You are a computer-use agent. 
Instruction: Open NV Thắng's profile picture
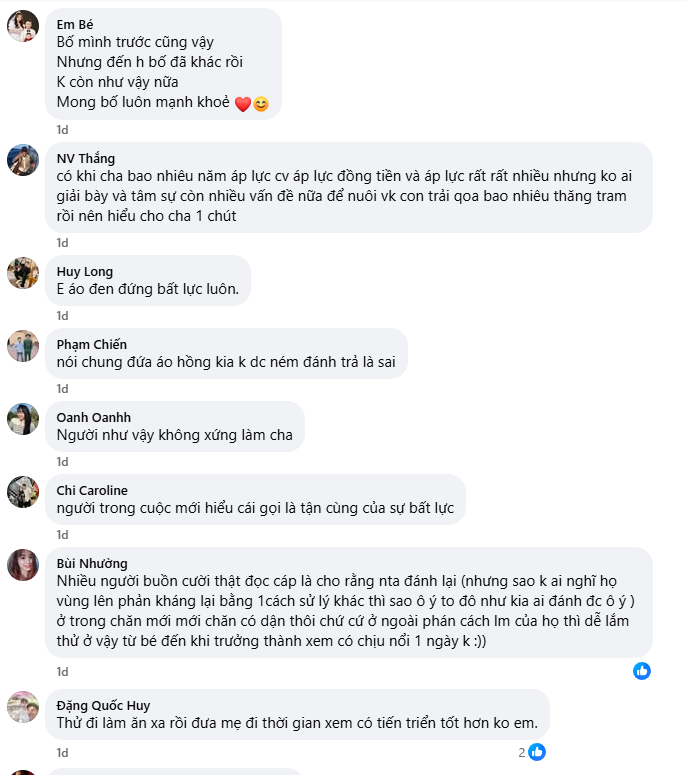click(x=23, y=160)
